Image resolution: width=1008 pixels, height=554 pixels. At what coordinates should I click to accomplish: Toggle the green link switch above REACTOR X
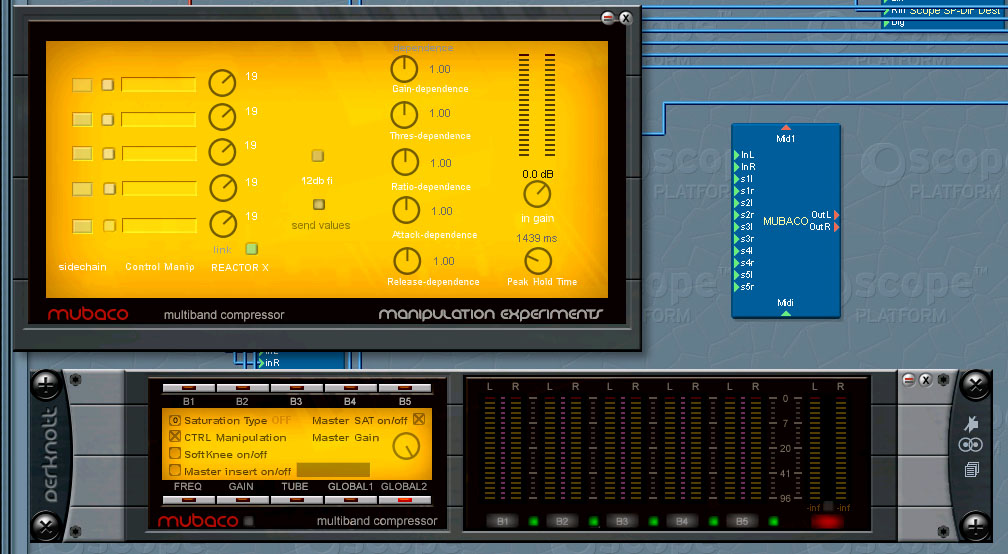[x=252, y=249]
